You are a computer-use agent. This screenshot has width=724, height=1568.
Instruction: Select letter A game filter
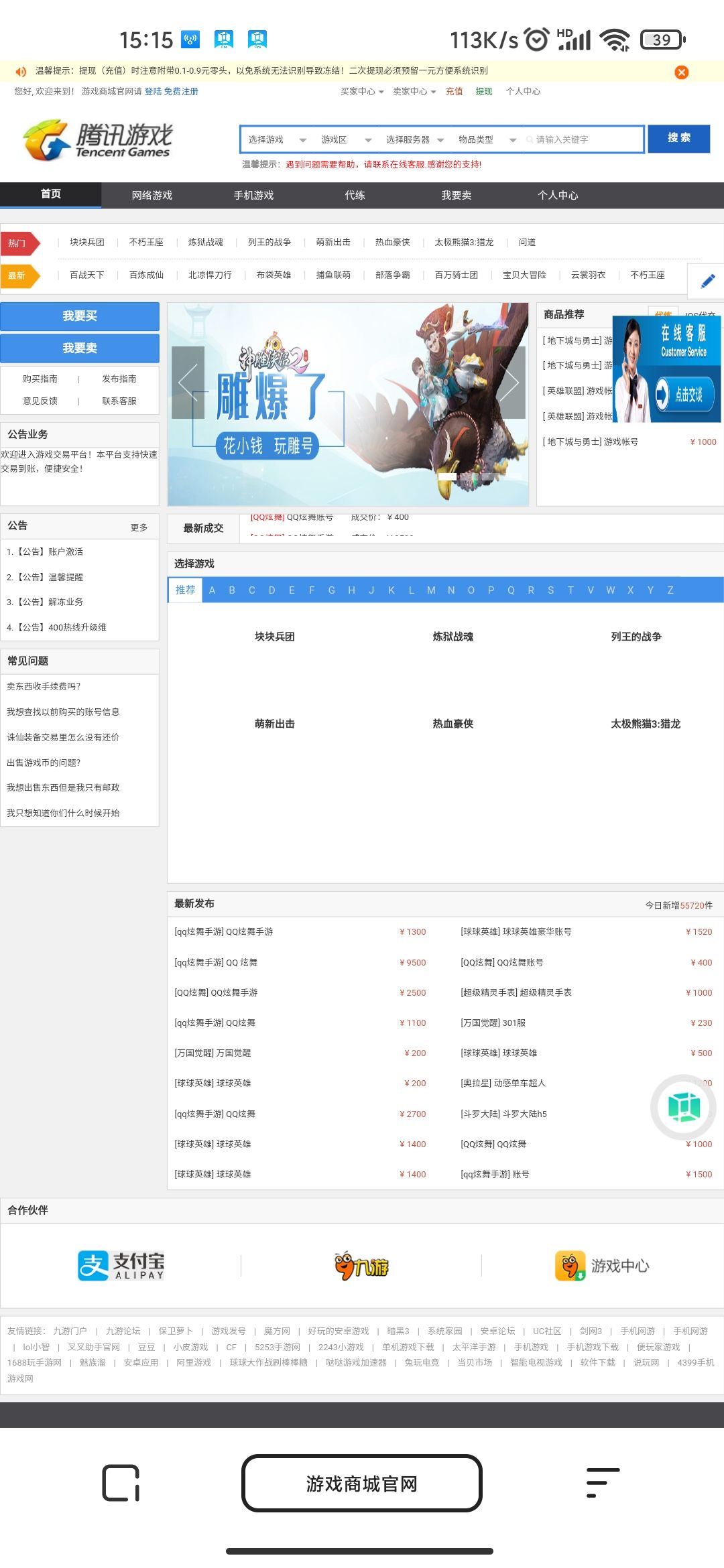click(x=212, y=590)
